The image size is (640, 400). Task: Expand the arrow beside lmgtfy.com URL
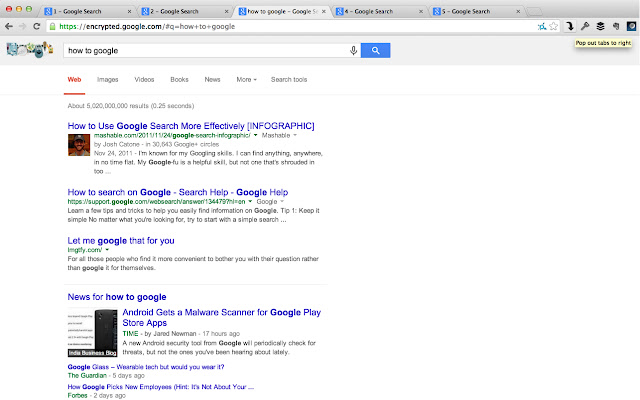107,250
